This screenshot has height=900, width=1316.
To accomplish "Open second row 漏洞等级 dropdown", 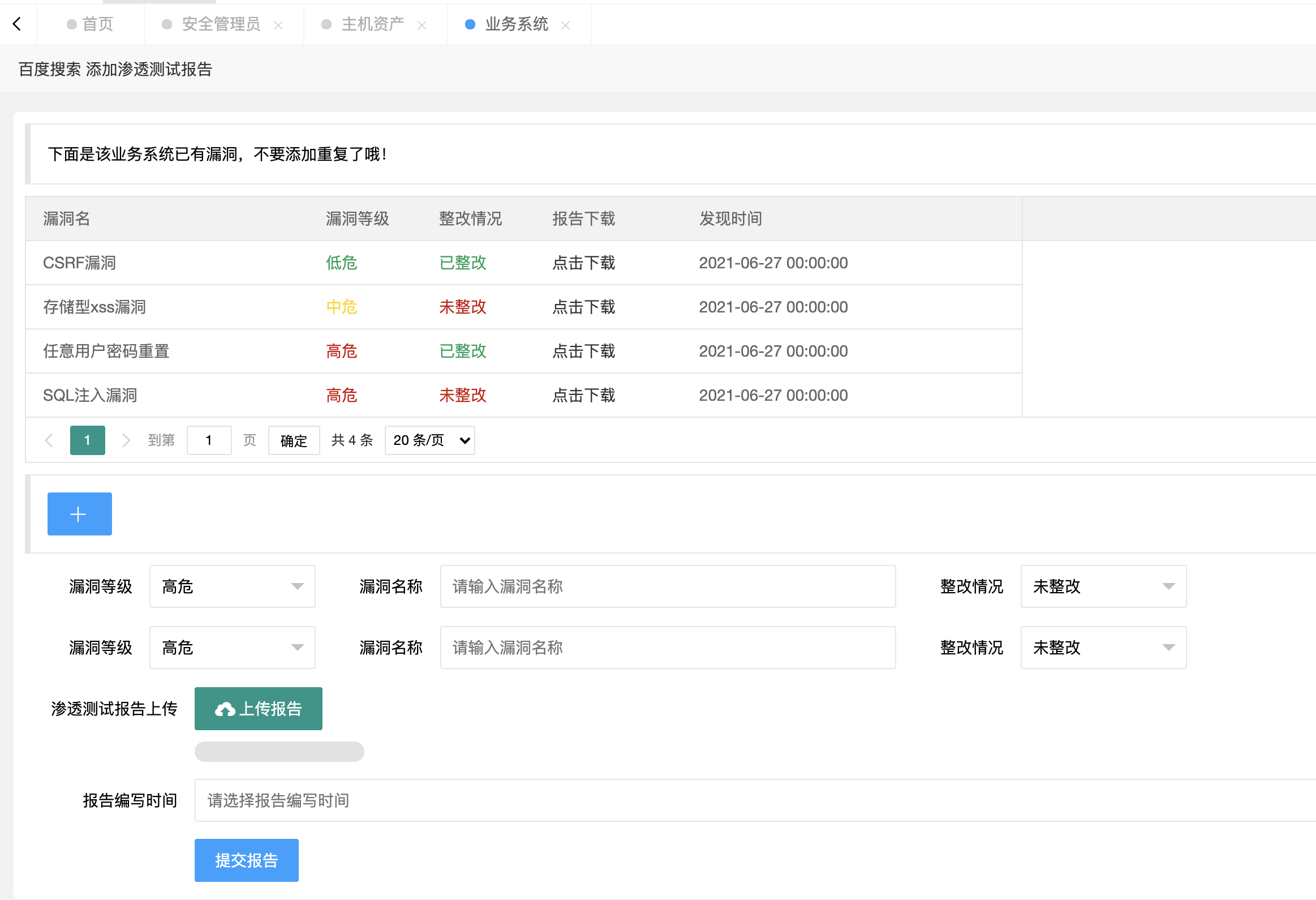I will click(232, 648).
